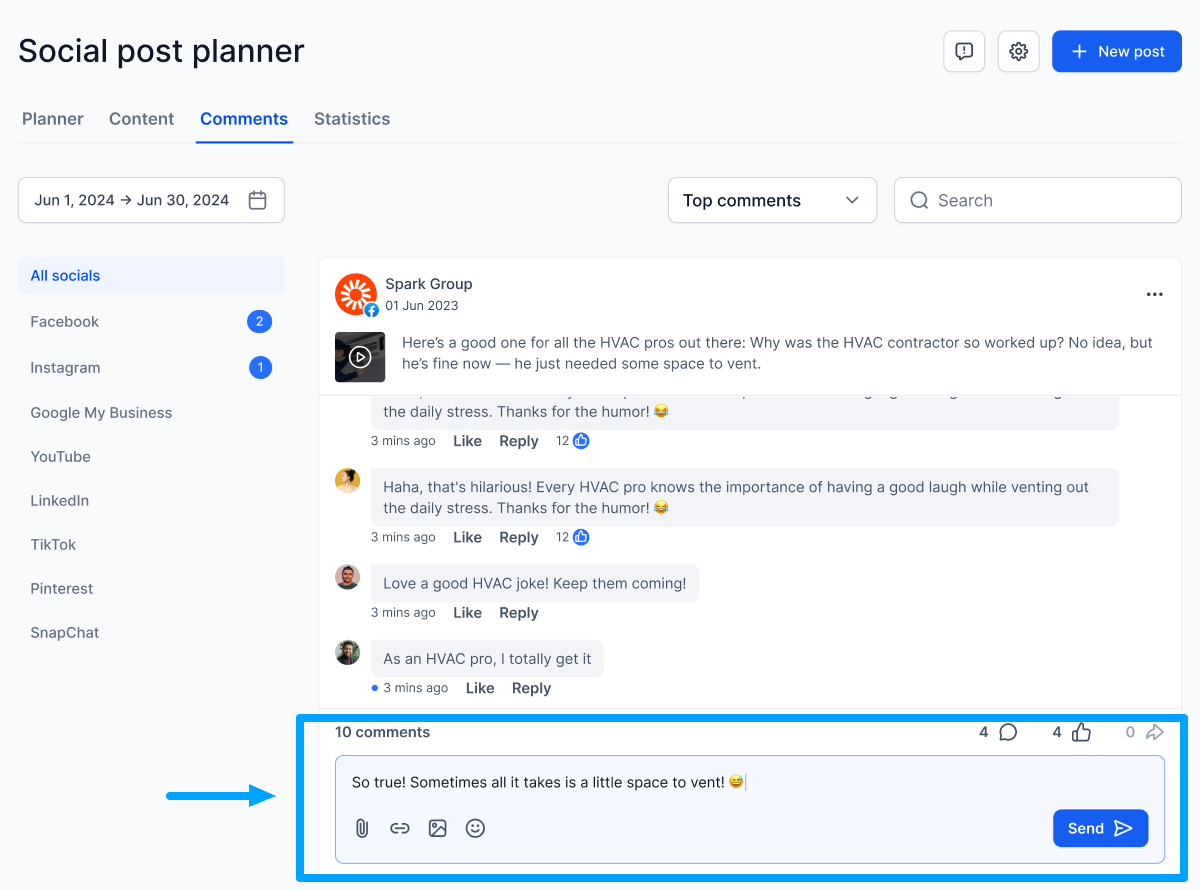Image resolution: width=1200 pixels, height=890 pixels.
Task: Expand the Top comments dropdown
Action: pyautogui.click(x=771, y=200)
